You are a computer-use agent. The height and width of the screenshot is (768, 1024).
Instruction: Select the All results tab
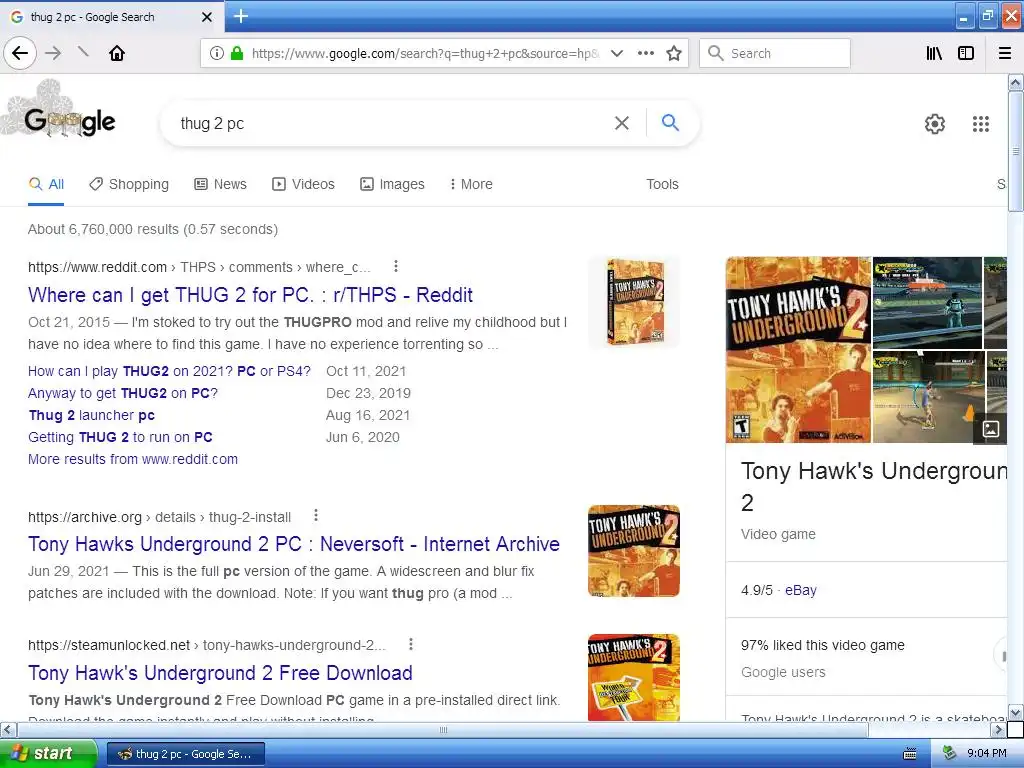[46, 184]
